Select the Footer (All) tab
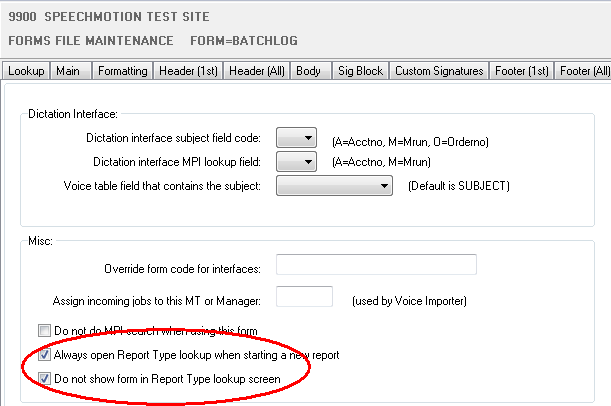The width and height of the screenshot is (611, 406). click(x=585, y=71)
